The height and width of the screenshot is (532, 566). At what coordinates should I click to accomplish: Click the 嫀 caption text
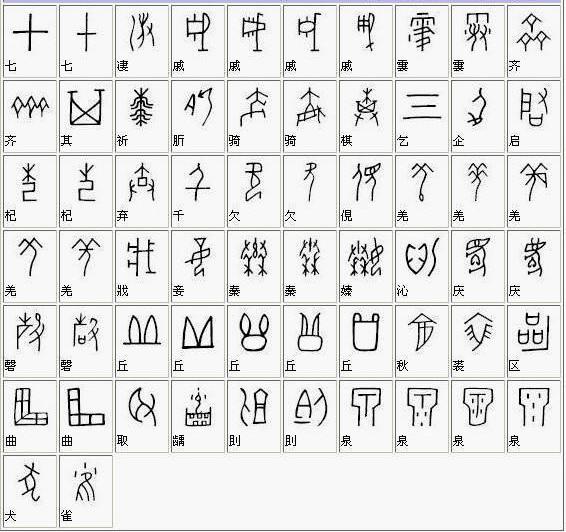pyautogui.click(x=346, y=291)
